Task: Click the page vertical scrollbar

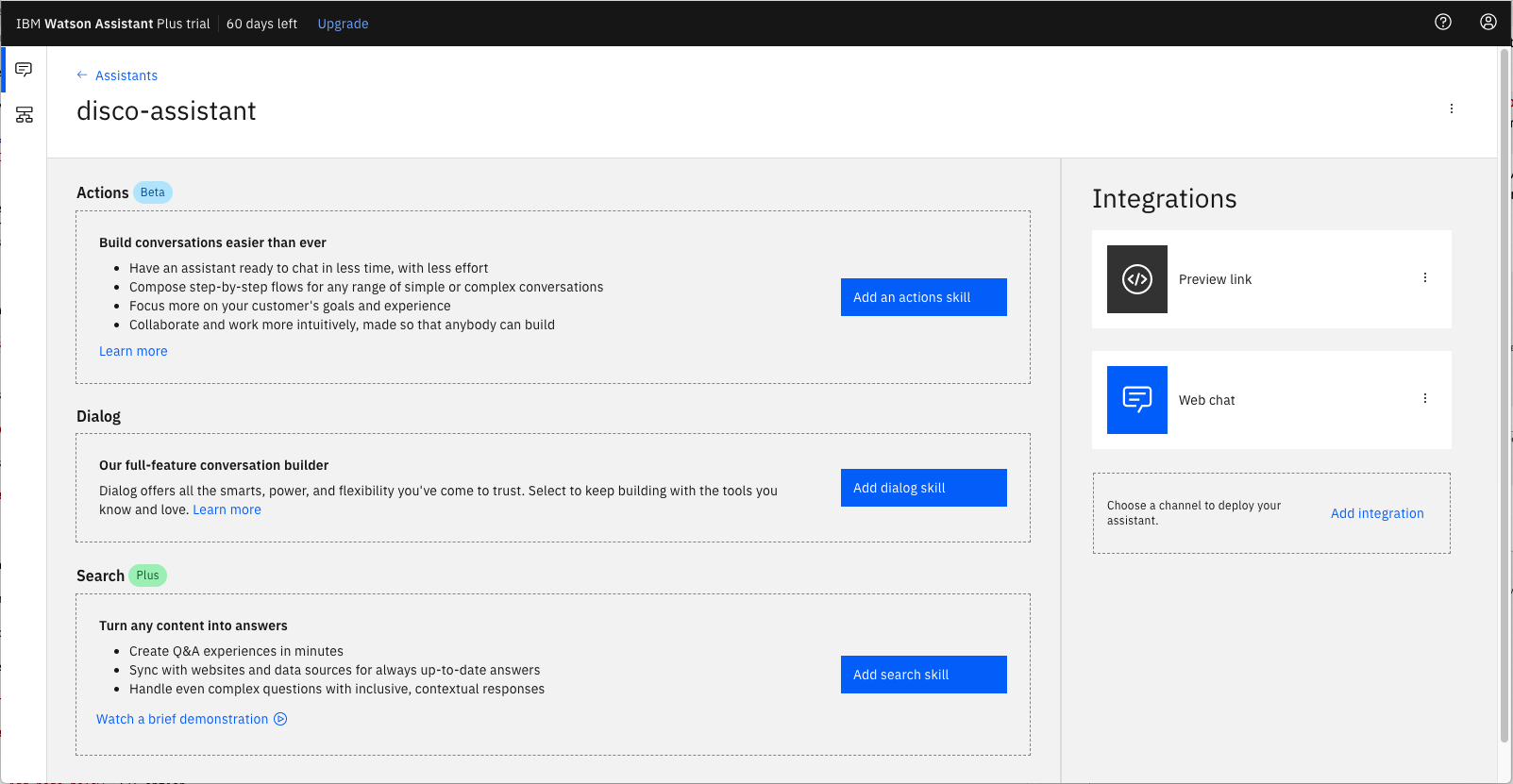Action: click(x=1505, y=396)
